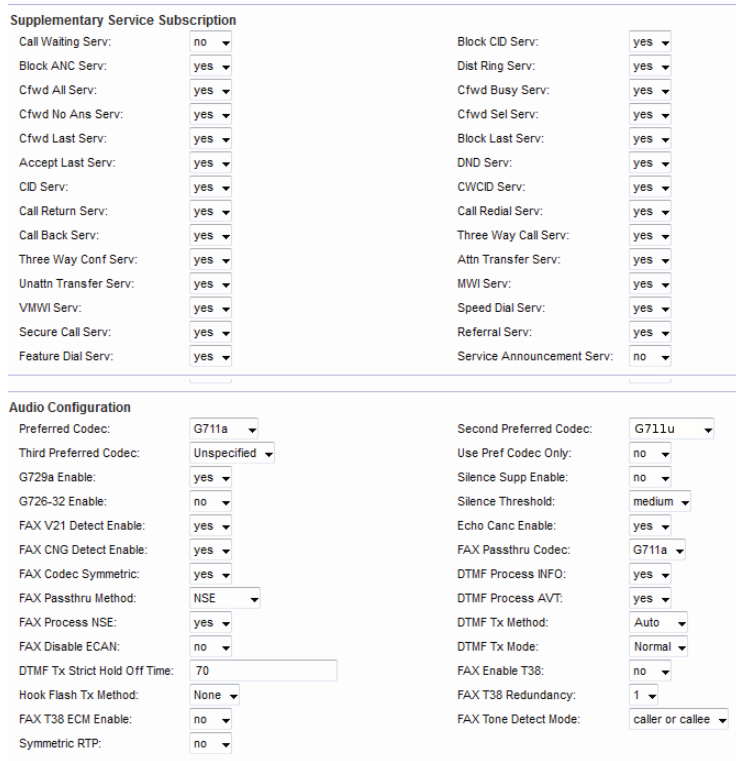Open the Preferred Codec dropdown
The height and width of the screenshot is (761, 736).
click(x=225, y=429)
